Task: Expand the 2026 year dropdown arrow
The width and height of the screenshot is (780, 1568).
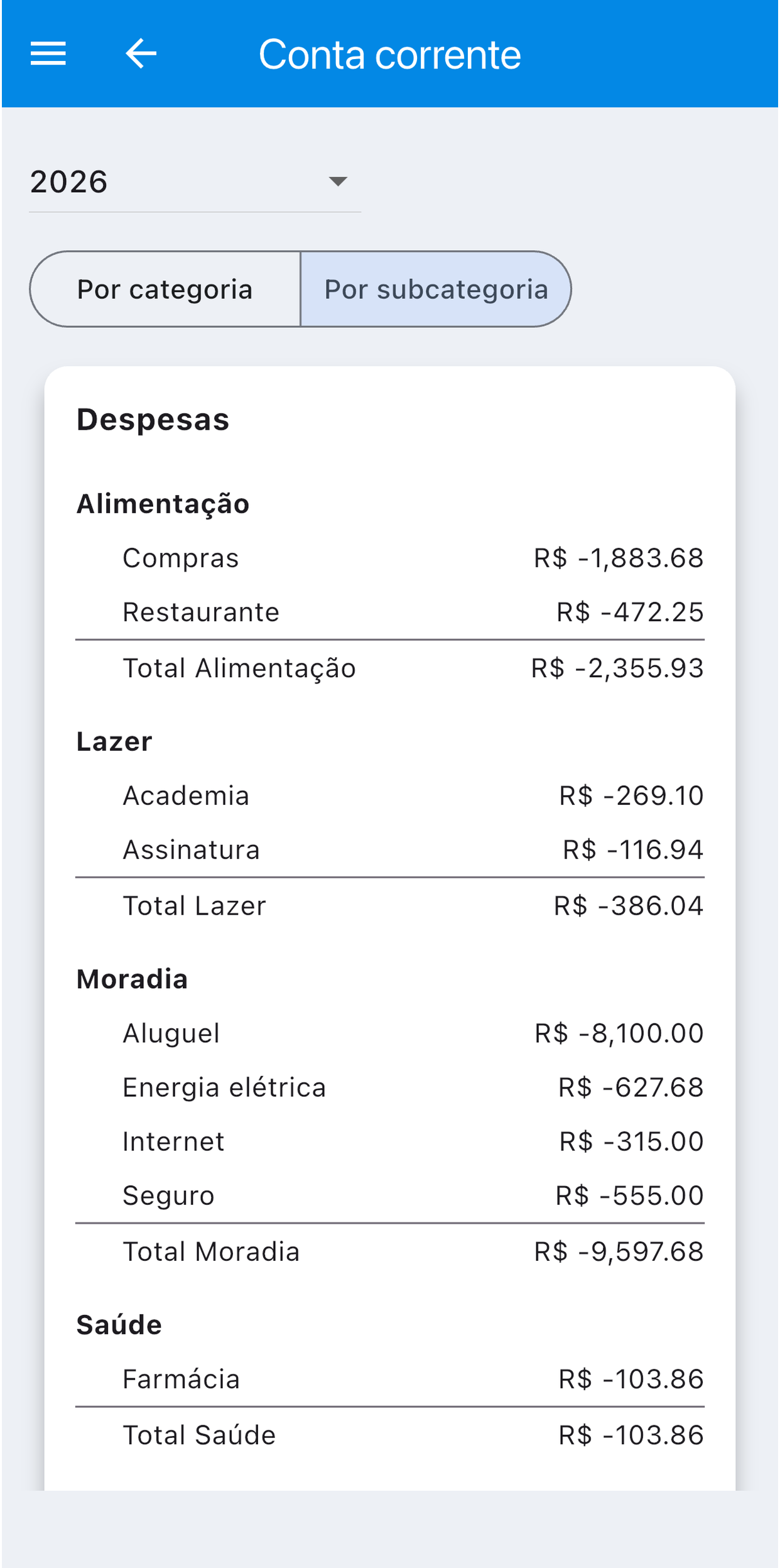Action: 338,182
